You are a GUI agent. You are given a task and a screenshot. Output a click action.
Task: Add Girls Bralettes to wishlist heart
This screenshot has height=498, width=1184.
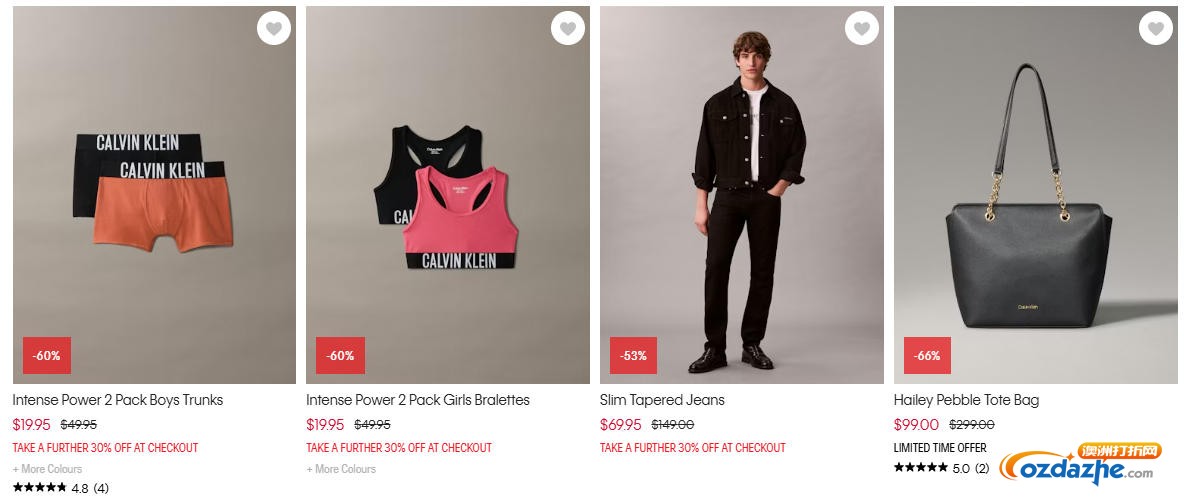pyautogui.click(x=568, y=29)
